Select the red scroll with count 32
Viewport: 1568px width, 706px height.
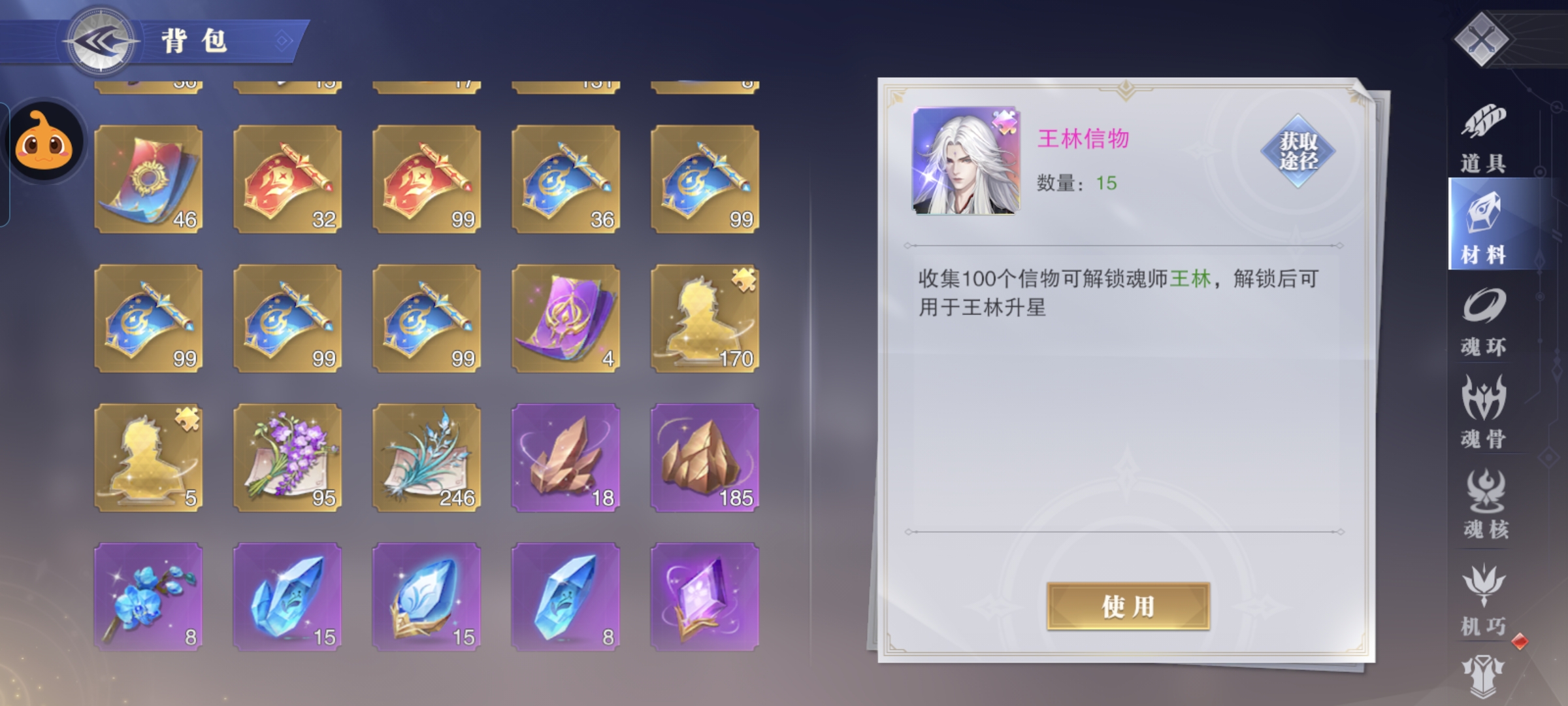(287, 179)
